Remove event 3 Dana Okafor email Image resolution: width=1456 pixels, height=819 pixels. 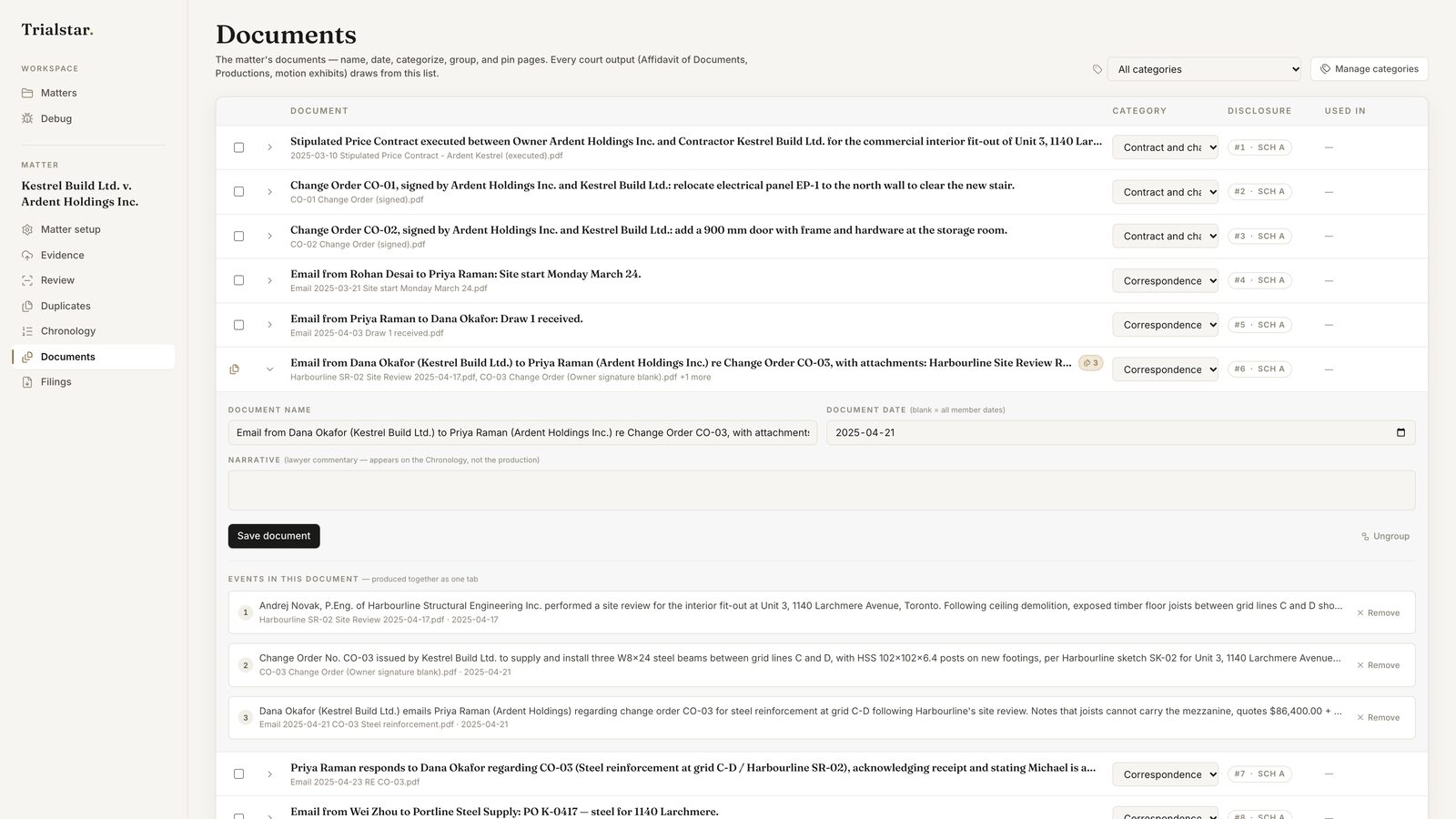1378,718
